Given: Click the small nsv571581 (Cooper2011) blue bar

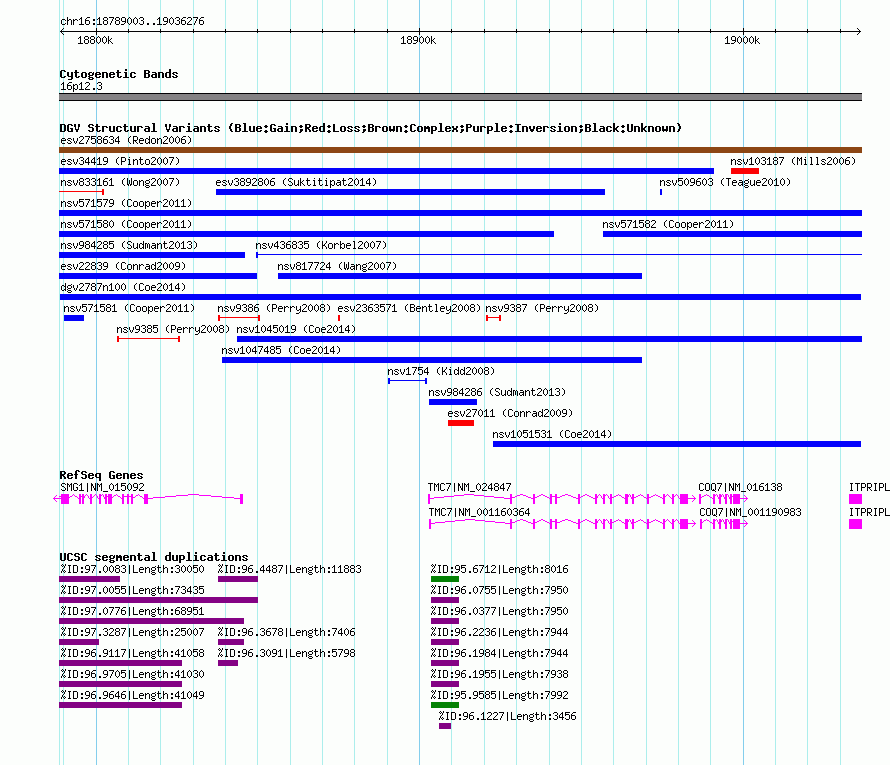Looking at the screenshot, I should point(74,318).
